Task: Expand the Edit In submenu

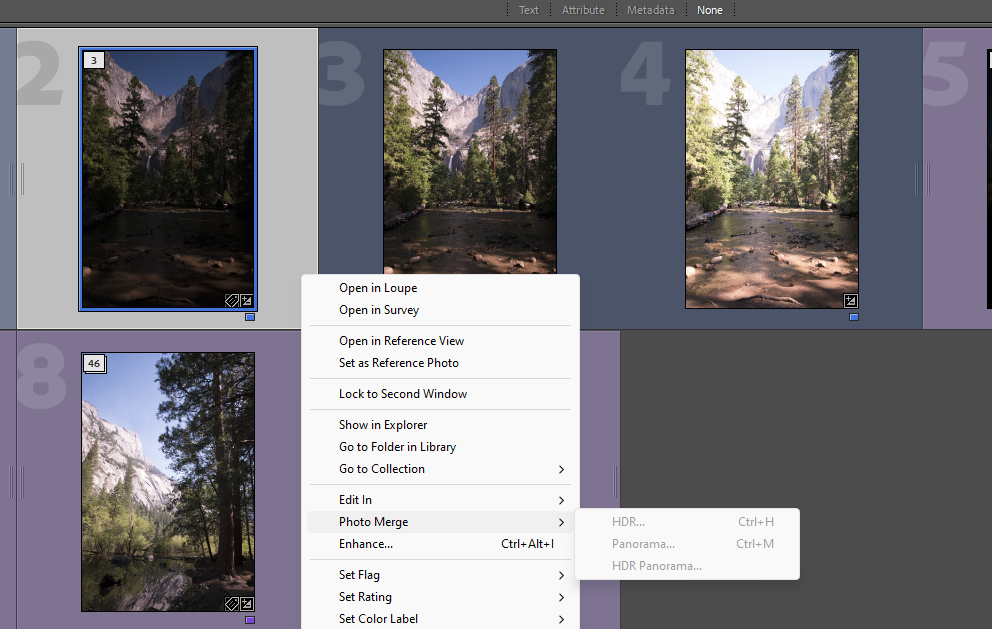Action: (x=440, y=501)
